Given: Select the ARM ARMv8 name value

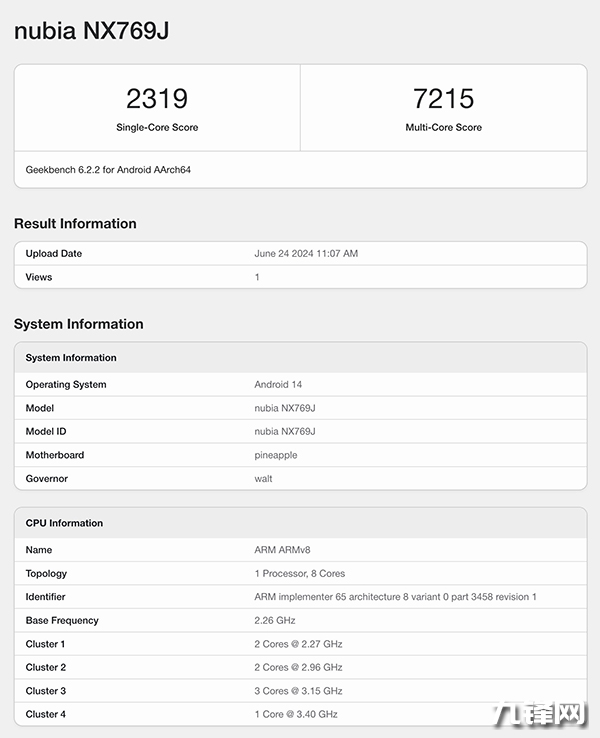Looking at the screenshot, I should (283, 550).
